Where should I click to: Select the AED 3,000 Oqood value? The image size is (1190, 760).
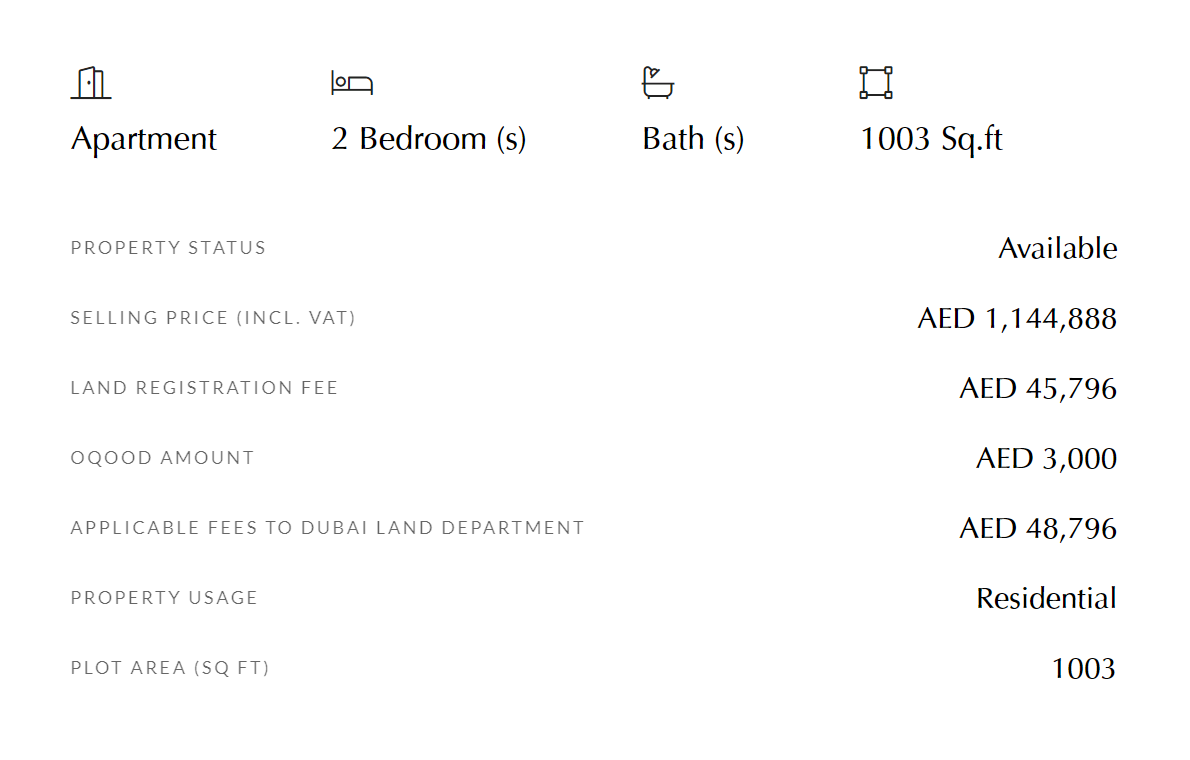coord(1047,459)
